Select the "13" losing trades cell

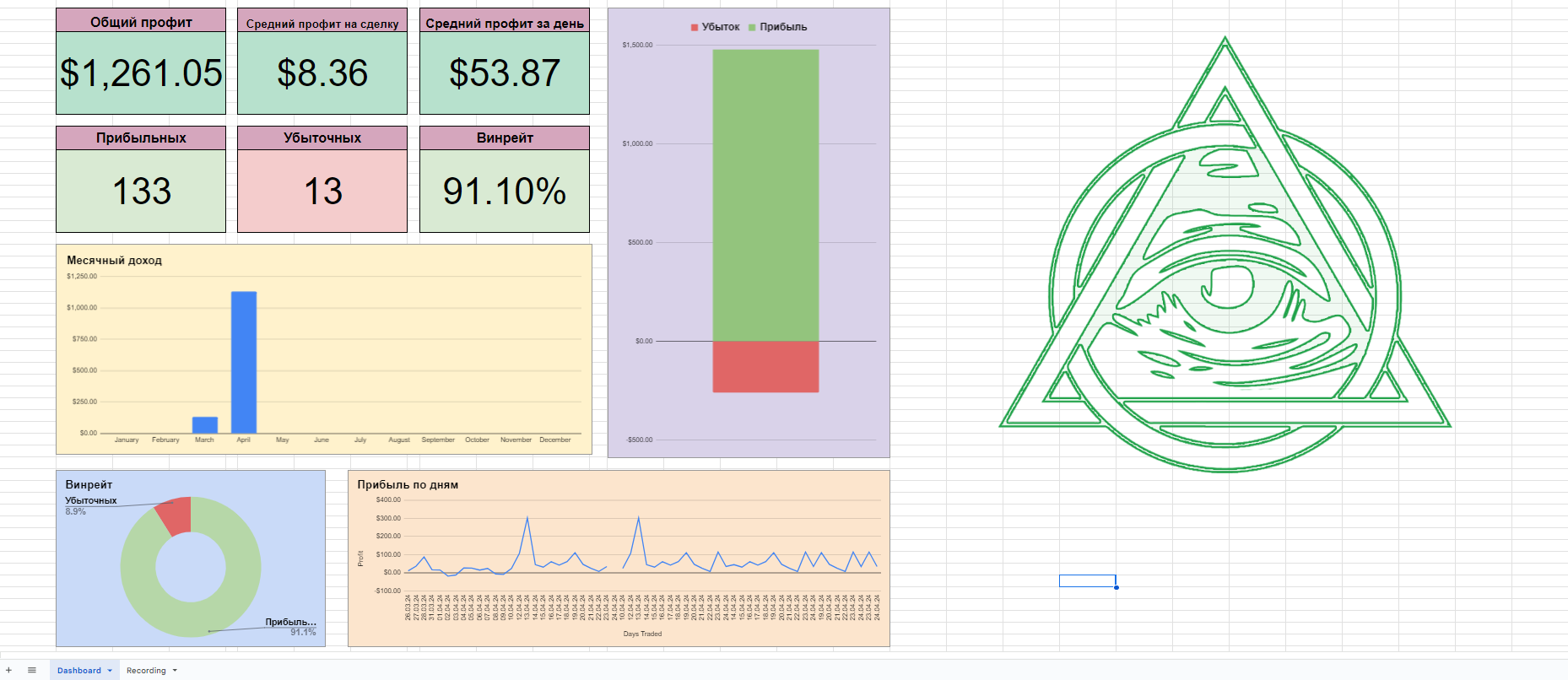pyautogui.click(x=322, y=192)
